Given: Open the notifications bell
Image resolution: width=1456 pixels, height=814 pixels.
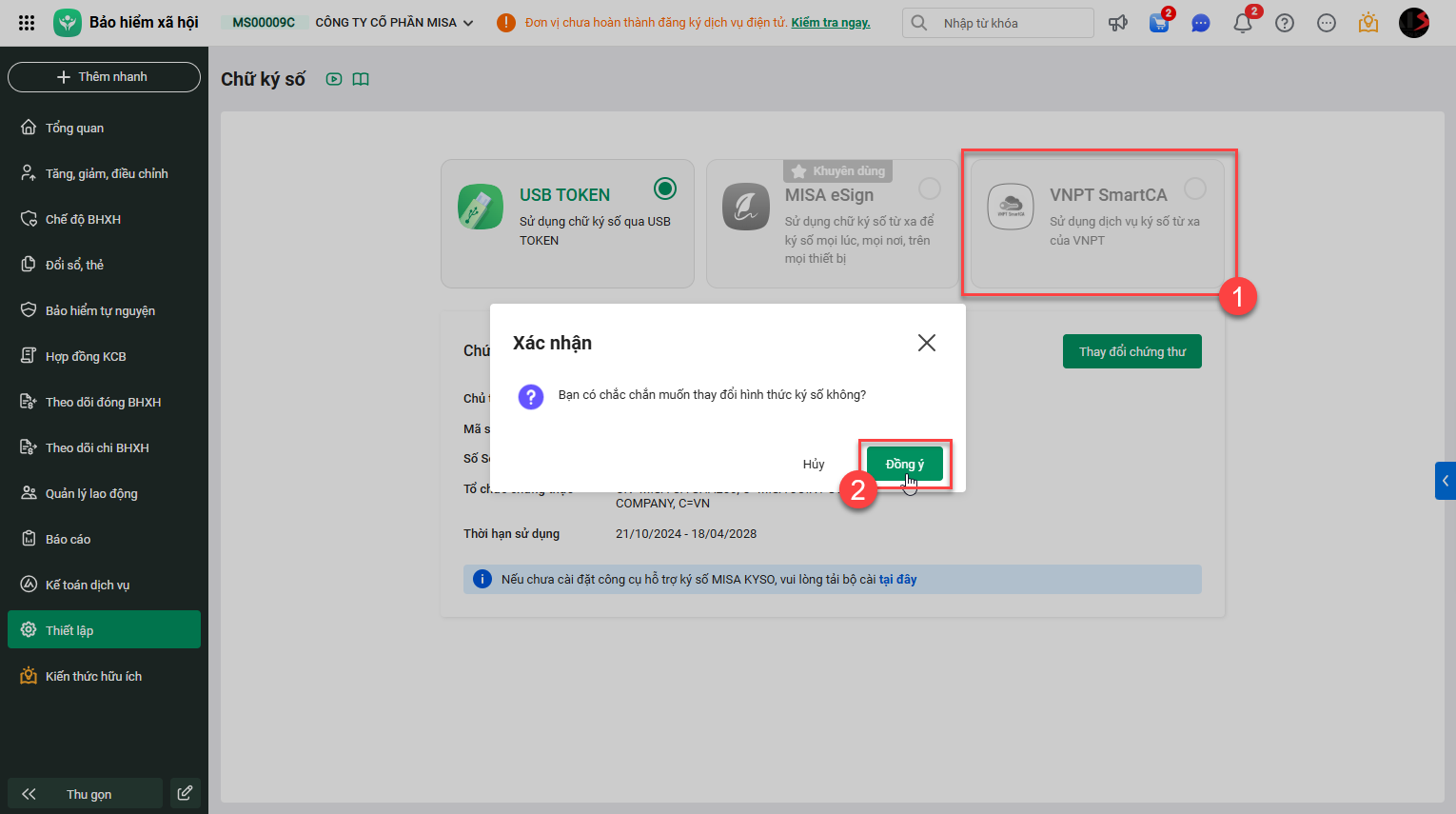Looking at the screenshot, I should point(1243,23).
